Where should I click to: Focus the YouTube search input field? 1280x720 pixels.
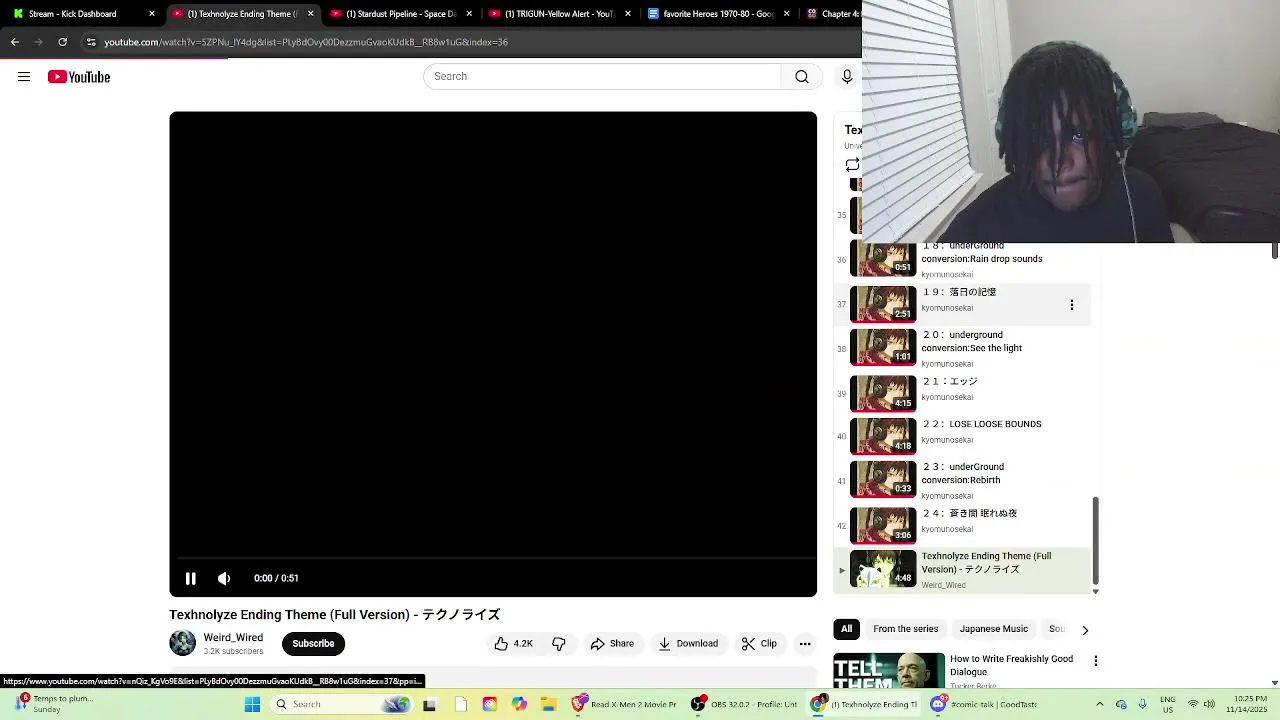click(x=603, y=77)
